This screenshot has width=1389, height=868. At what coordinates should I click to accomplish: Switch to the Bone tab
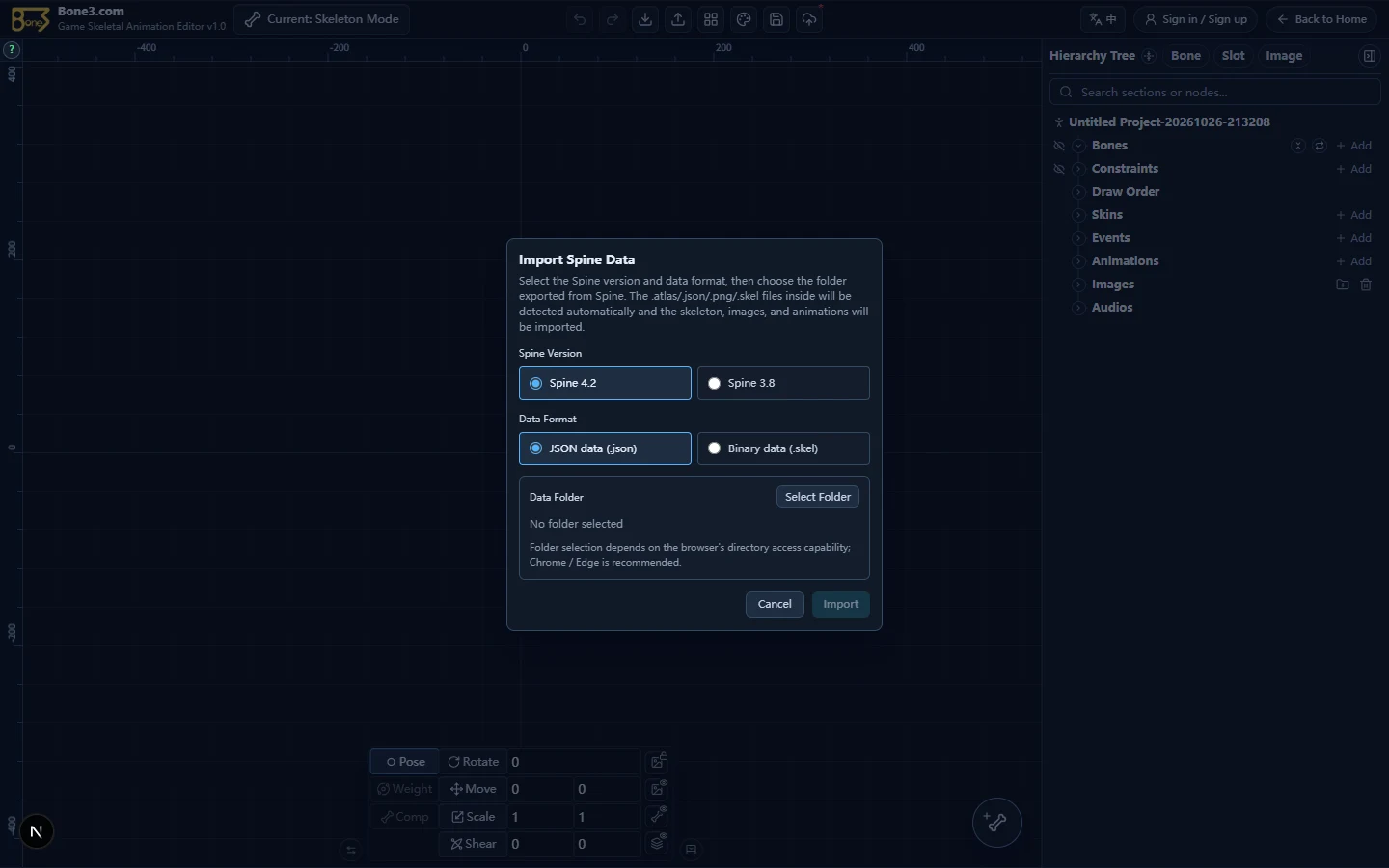[x=1185, y=56]
